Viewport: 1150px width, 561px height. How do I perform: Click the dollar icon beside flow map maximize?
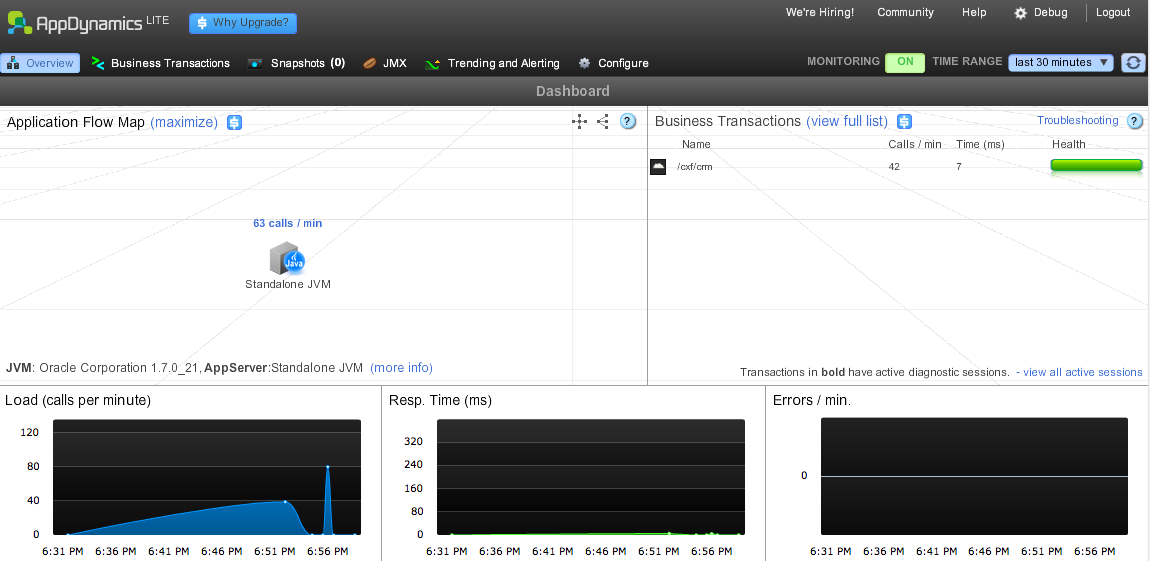(234, 122)
